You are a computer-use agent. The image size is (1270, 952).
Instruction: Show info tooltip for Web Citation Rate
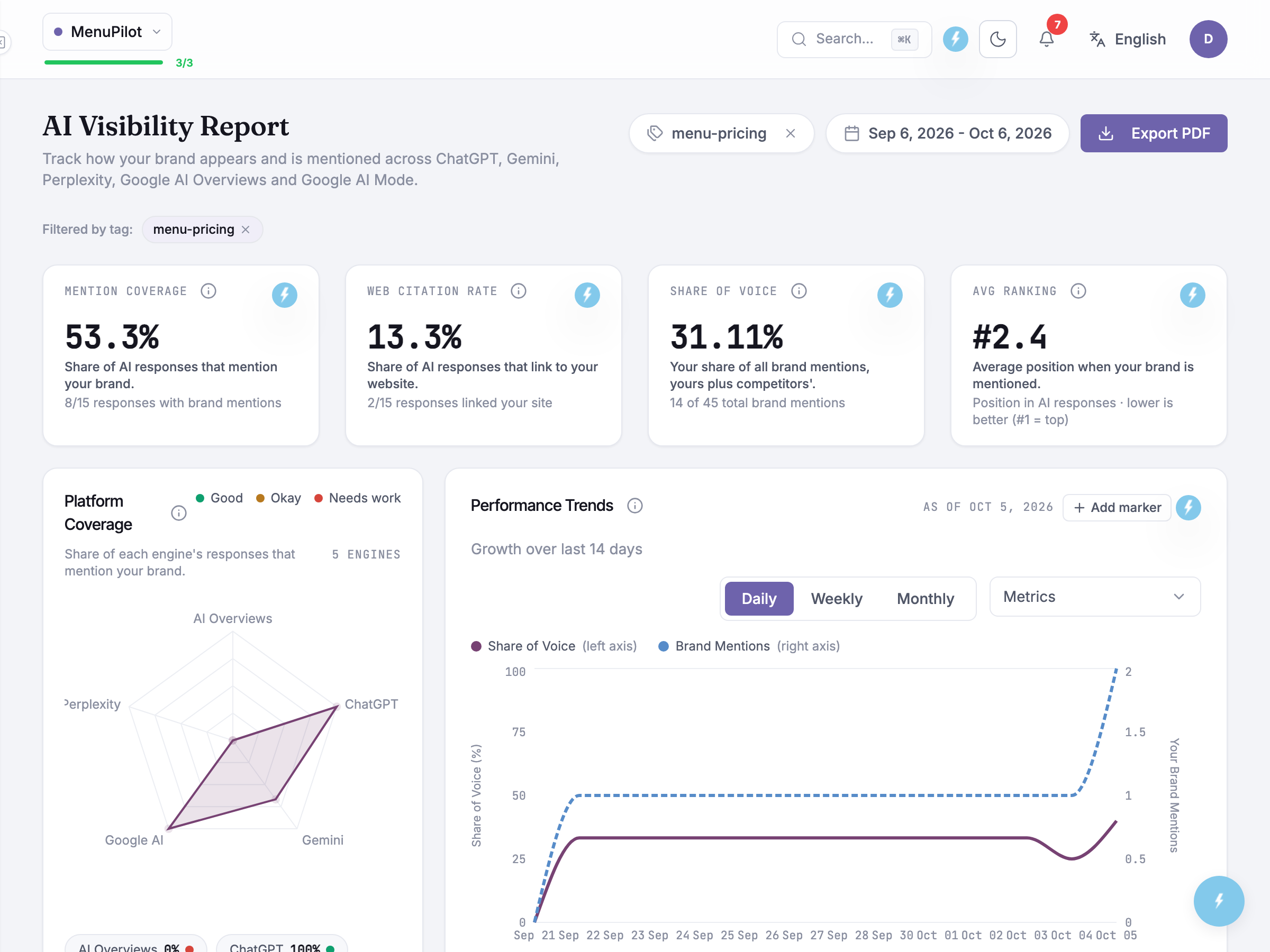tap(519, 291)
